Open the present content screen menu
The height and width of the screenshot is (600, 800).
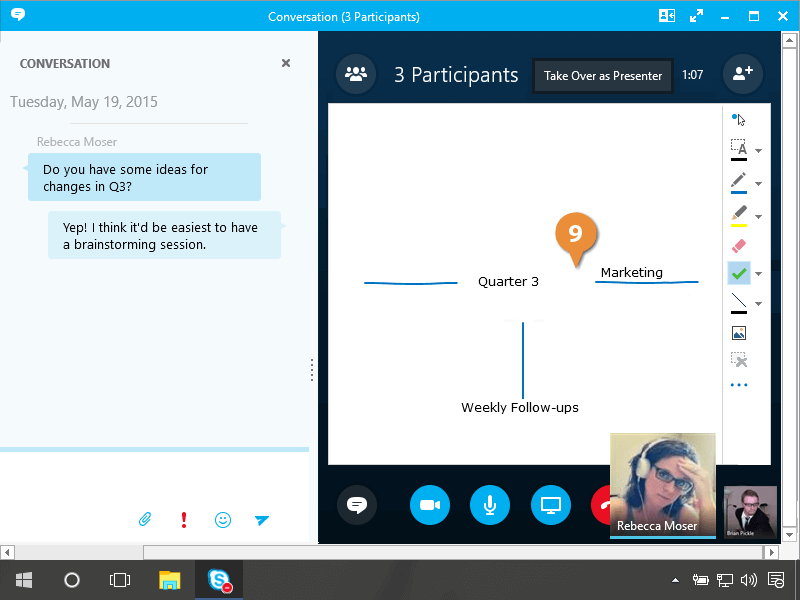[x=550, y=505]
